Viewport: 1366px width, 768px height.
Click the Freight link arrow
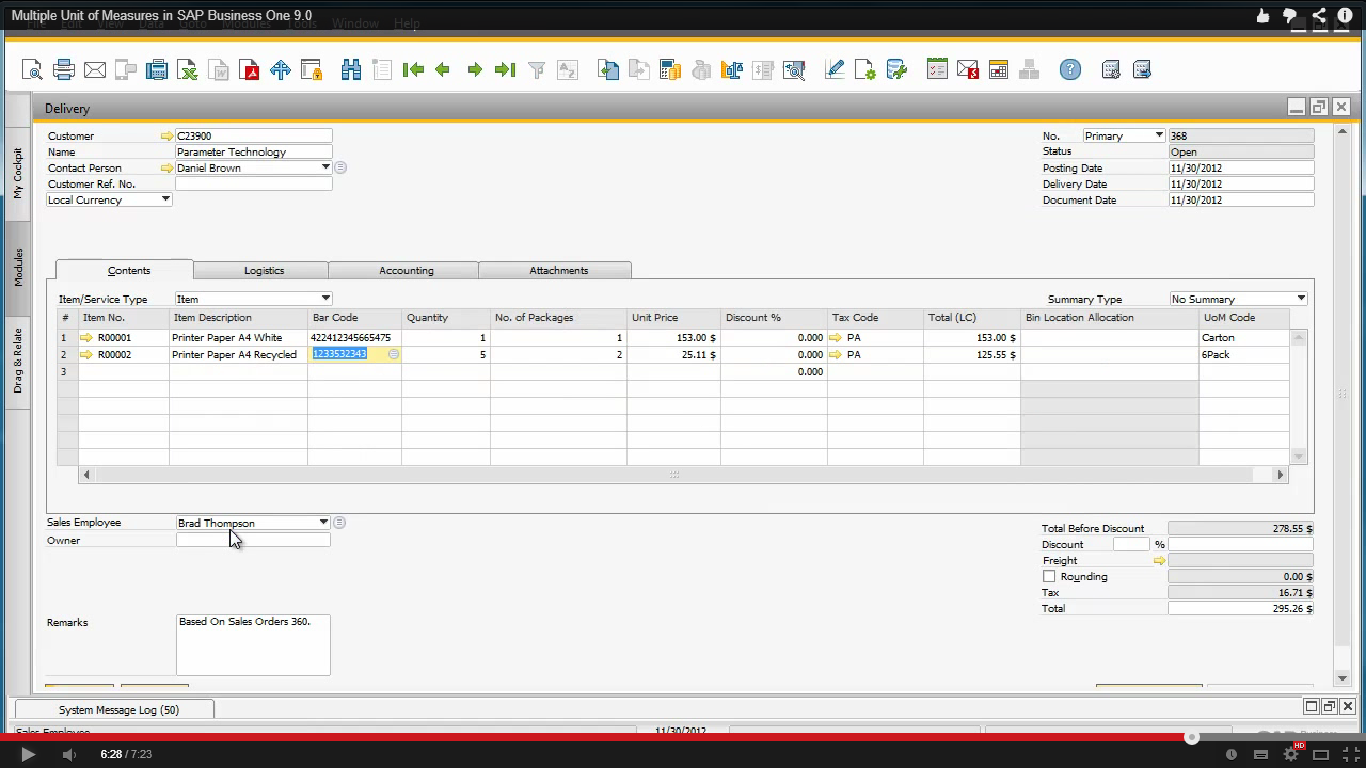click(x=1160, y=561)
